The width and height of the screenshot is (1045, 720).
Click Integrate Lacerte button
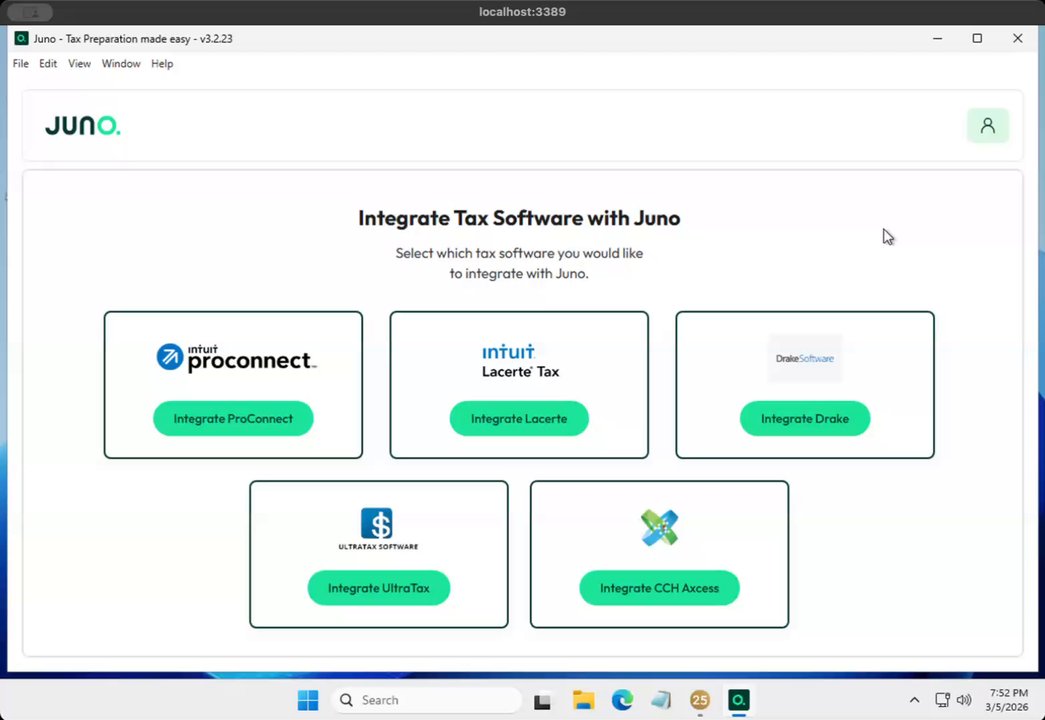click(x=519, y=419)
